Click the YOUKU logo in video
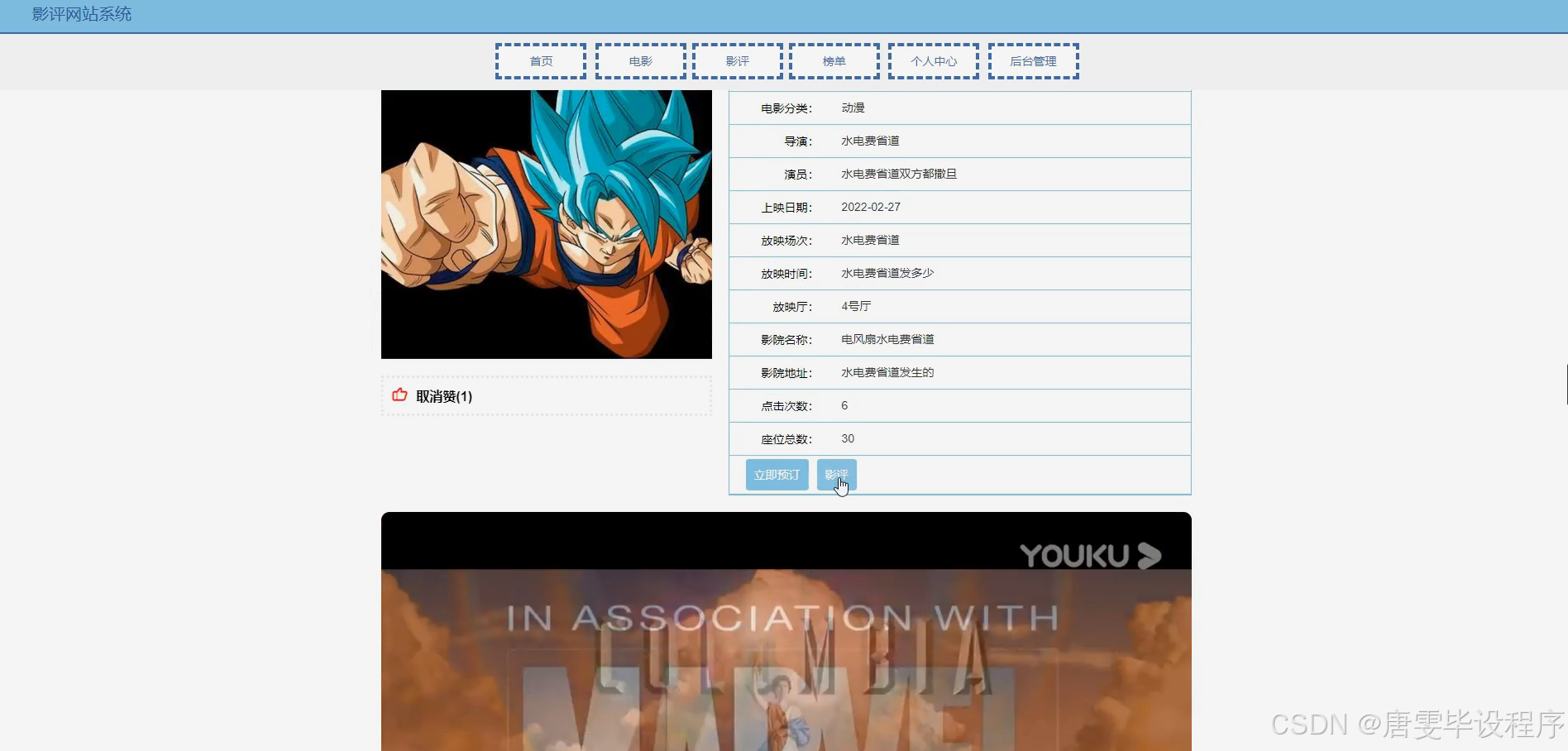Image resolution: width=1568 pixels, height=751 pixels. [x=1090, y=556]
